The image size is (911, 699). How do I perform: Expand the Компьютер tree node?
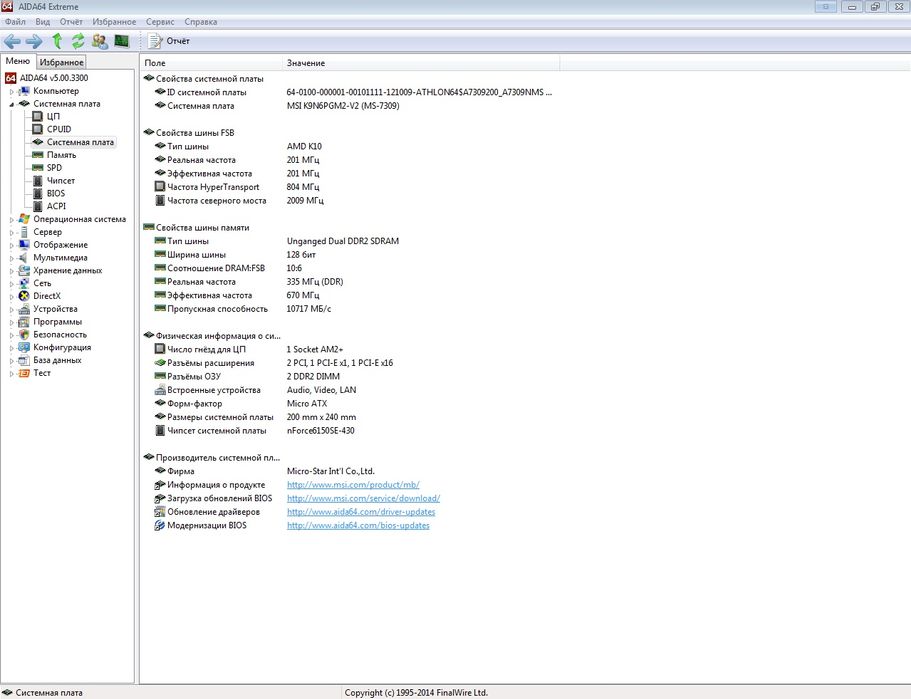[11, 91]
